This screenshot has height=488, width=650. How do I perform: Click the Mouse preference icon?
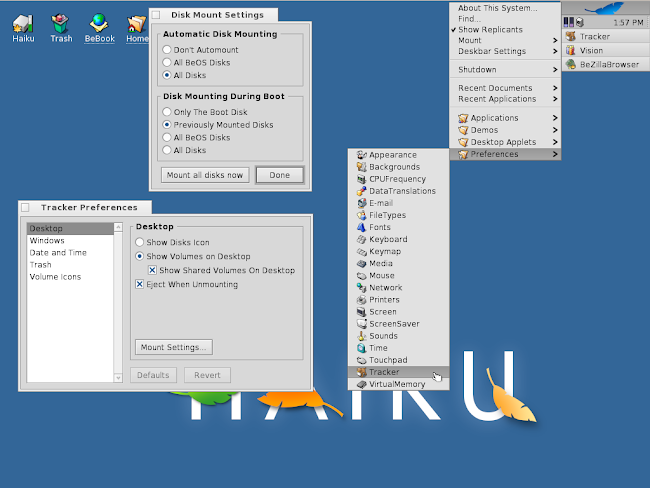tap(361, 275)
